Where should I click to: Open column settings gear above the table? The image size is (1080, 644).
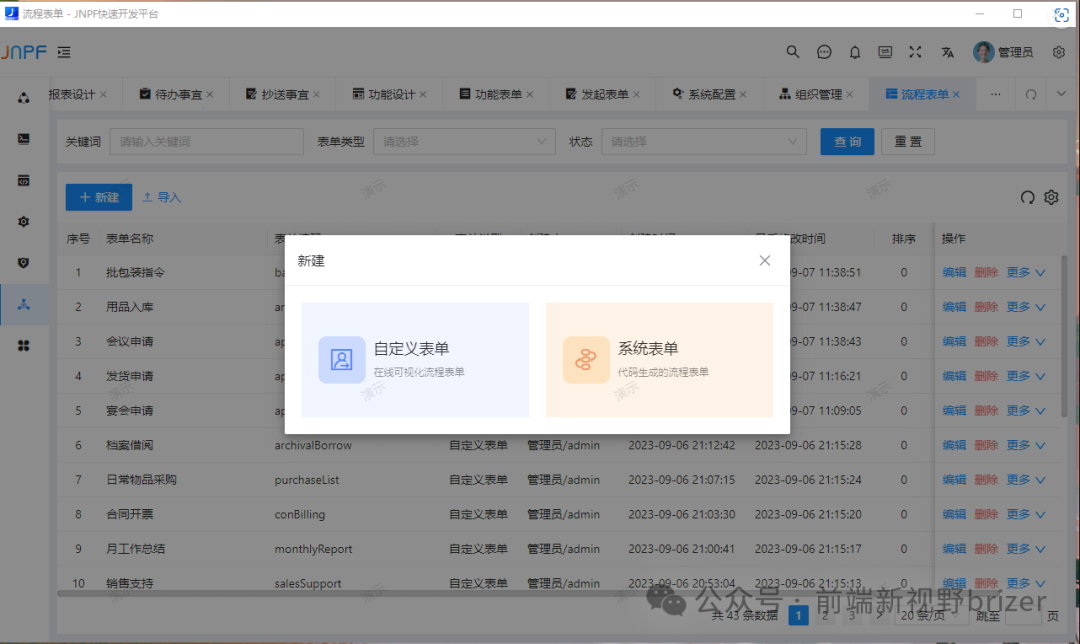[x=1051, y=197]
